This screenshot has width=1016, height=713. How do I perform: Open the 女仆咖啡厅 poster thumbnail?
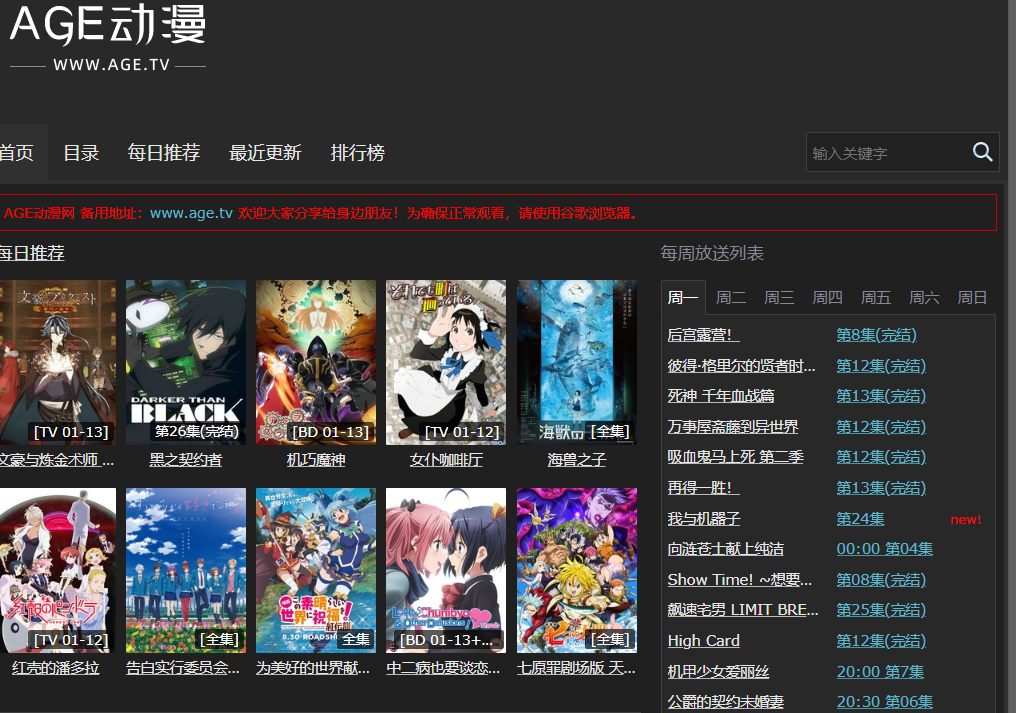click(x=446, y=362)
